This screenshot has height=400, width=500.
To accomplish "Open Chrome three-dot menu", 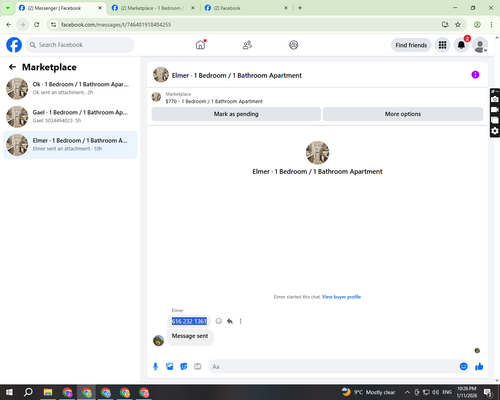I will click(491, 25).
